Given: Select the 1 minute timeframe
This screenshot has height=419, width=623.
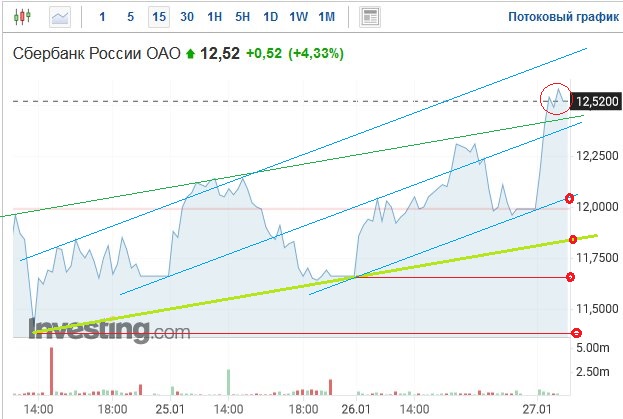Looking at the screenshot, I should pyautogui.click(x=102, y=17).
